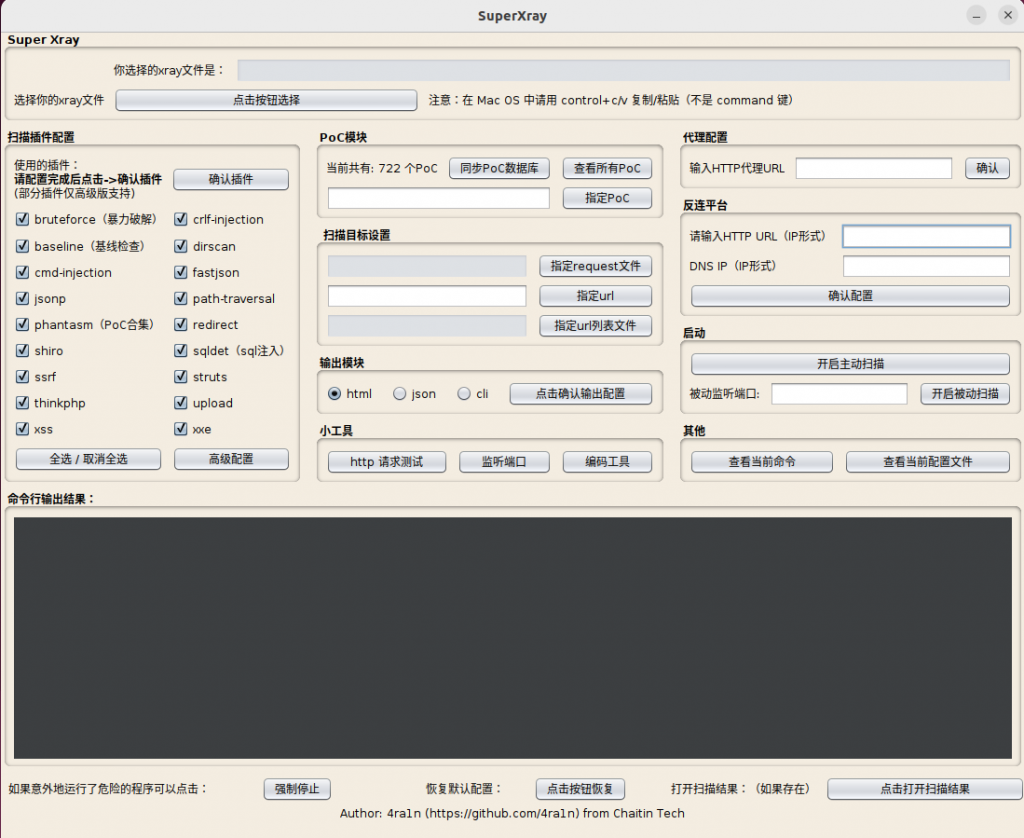Click 强制停止 to force stop
The image size is (1024, 838).
click(x=296, y=789)
